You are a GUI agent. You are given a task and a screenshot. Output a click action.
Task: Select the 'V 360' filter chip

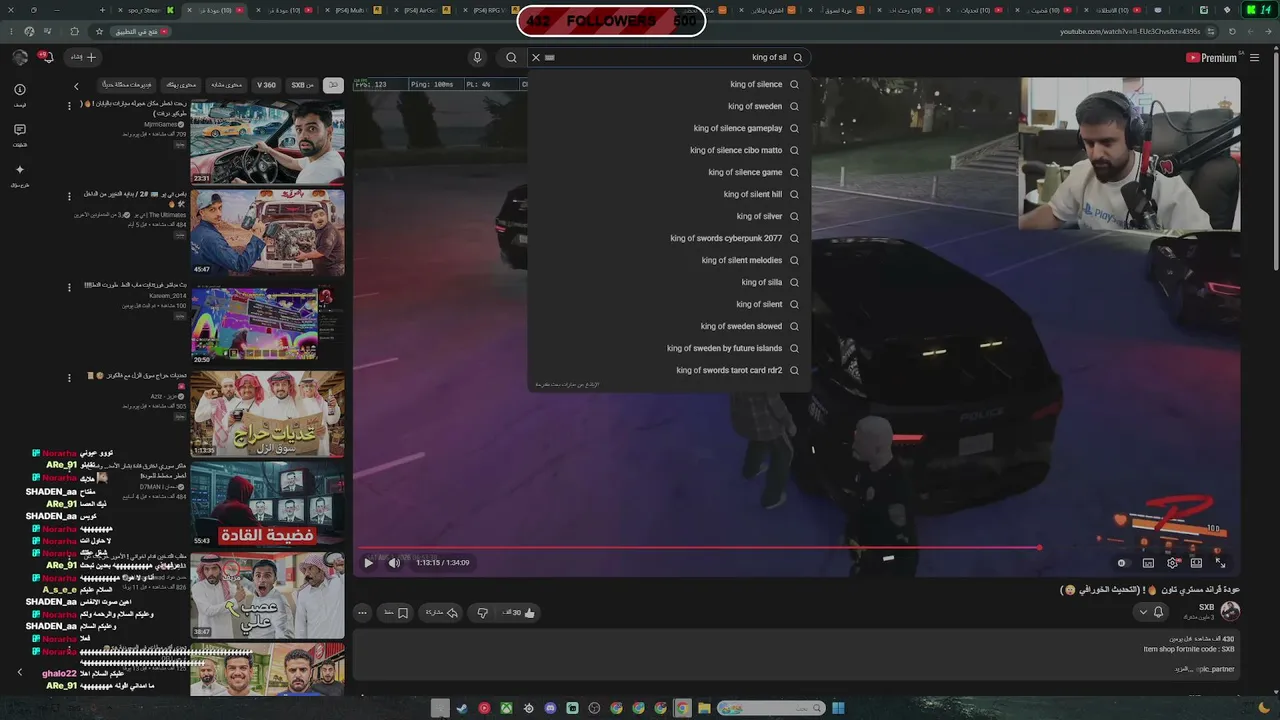[266, 85]
